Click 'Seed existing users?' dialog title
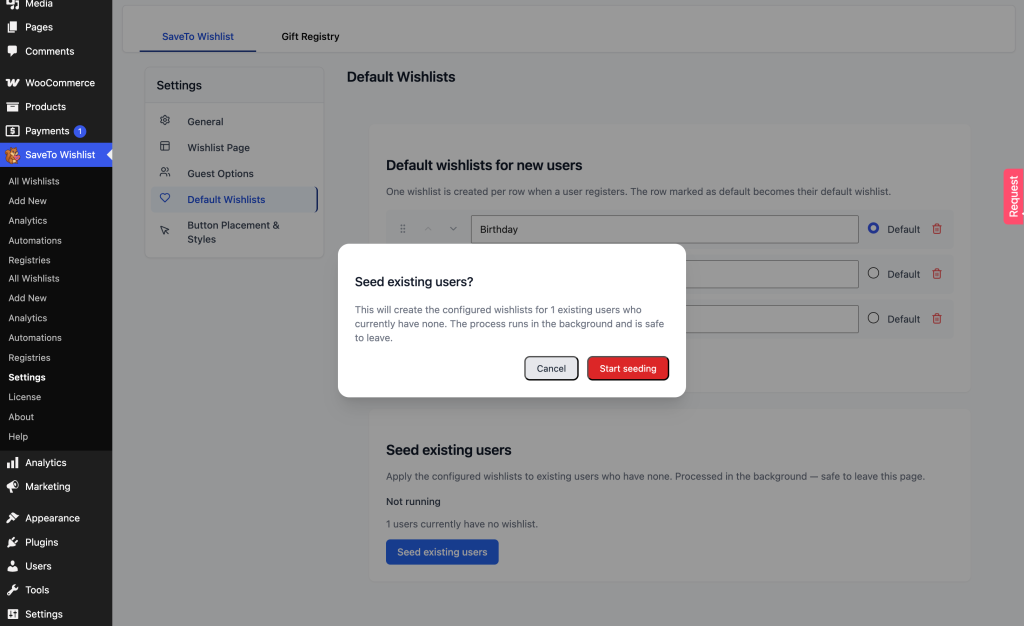Image resolution: width=1024 pixels, height=626 pixels. click(x=414, y=282)
